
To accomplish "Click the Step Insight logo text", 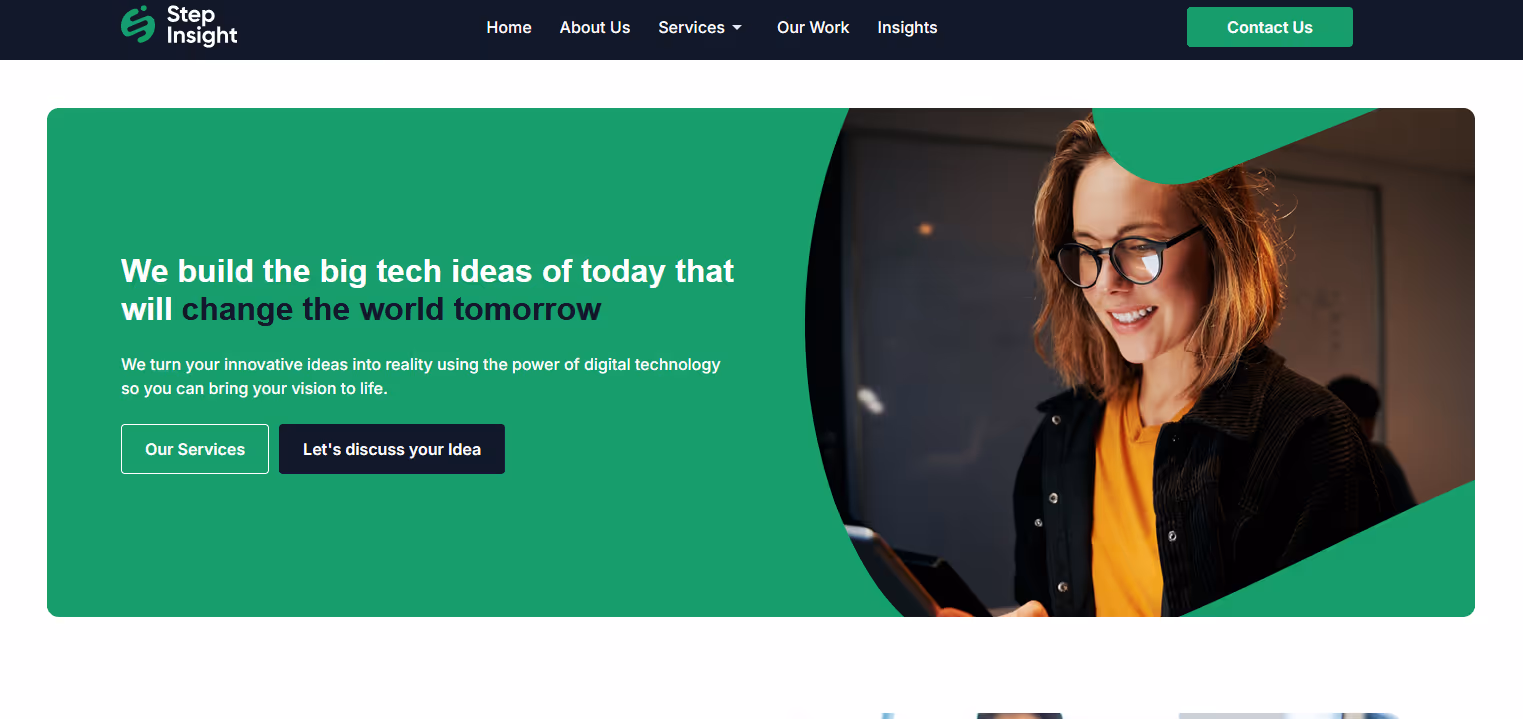I will (x=202, y=25).
